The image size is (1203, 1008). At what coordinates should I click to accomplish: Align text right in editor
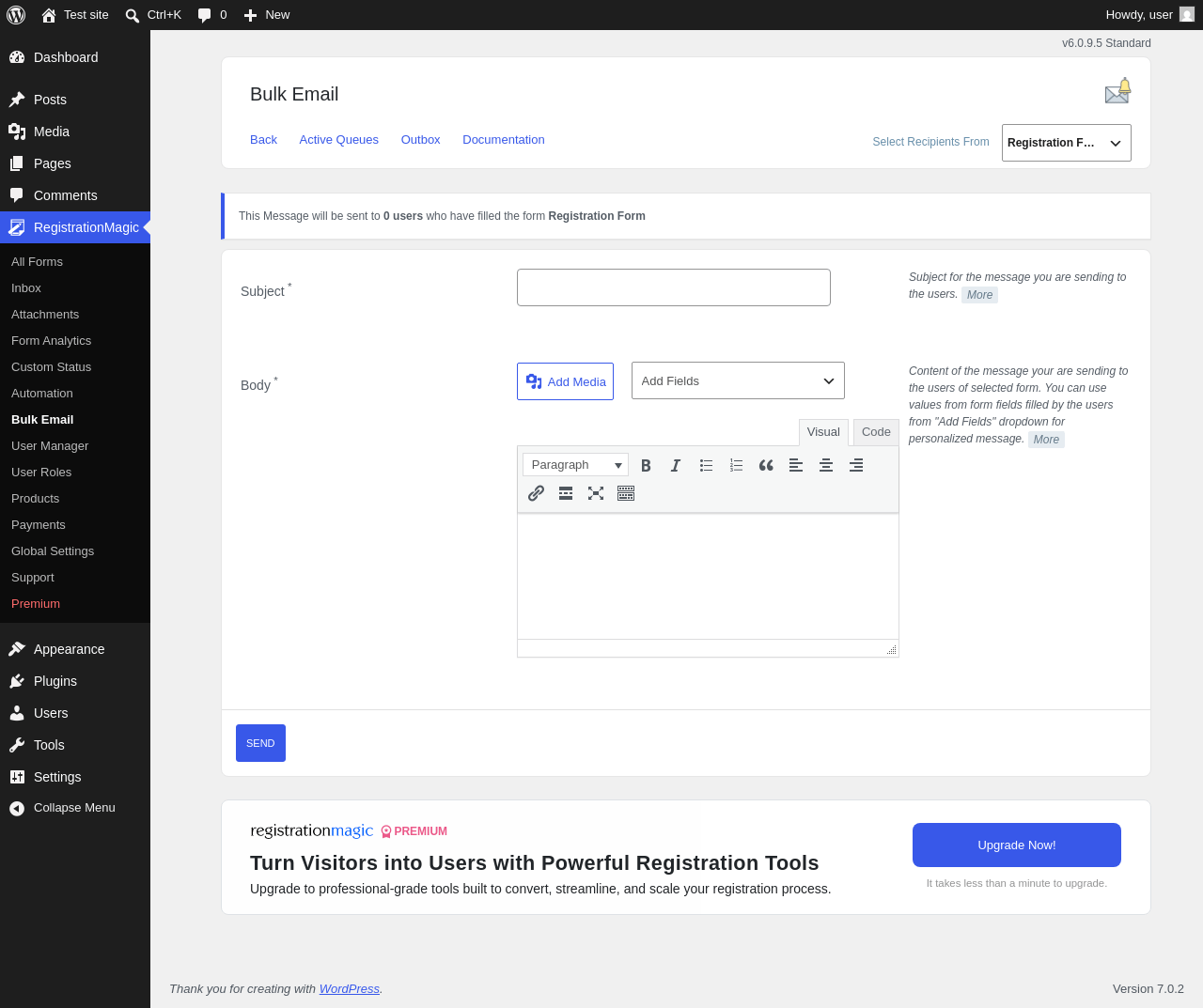point(856,465)
